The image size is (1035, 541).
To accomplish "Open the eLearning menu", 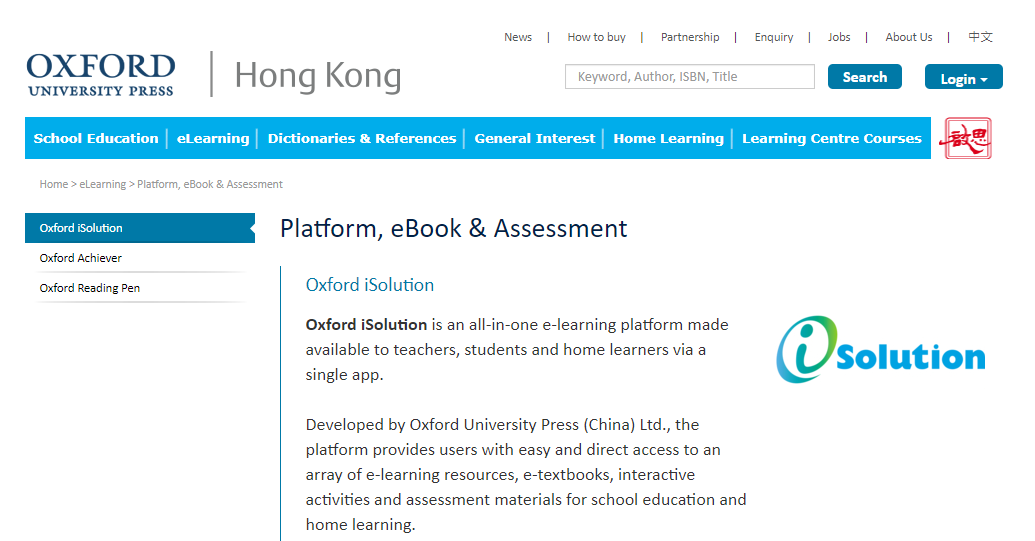I will (x=213, y=139).
